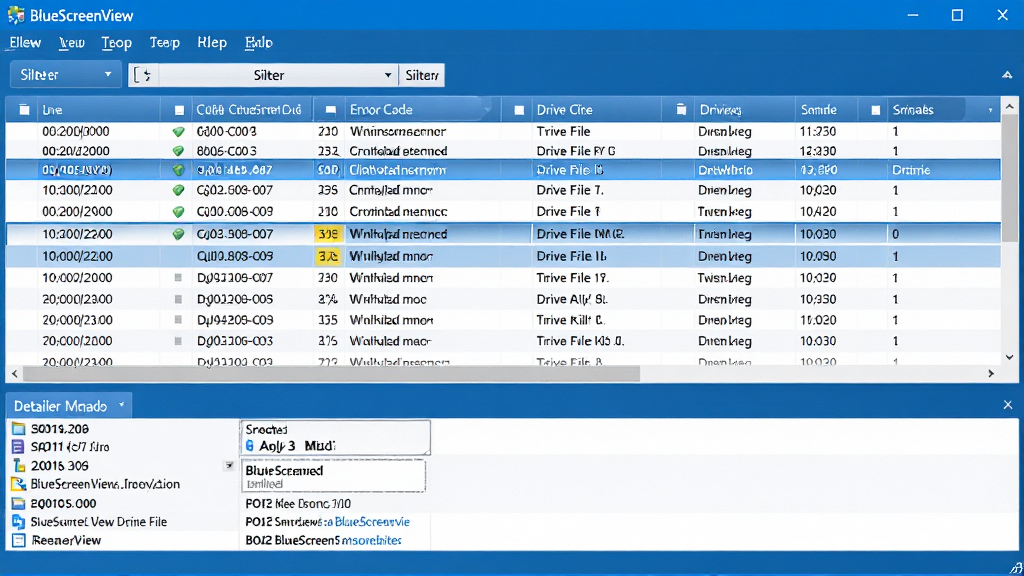Select the Drive File RY G cell
1024x576 pixels.
[x=576, y=151]
